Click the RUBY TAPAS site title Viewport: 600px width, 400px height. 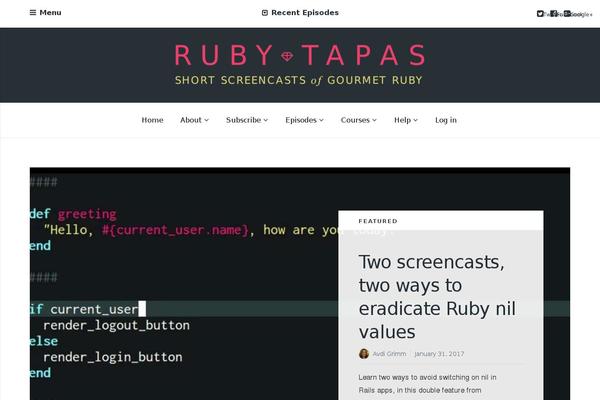coord(300,55)
